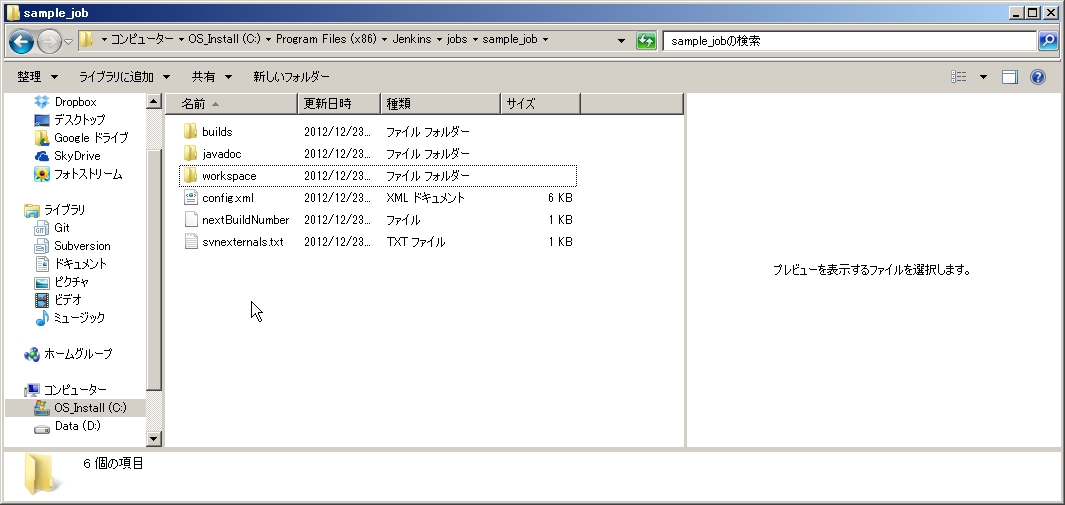
Task: Sort by 更新日時 column header
Action: 339,104
